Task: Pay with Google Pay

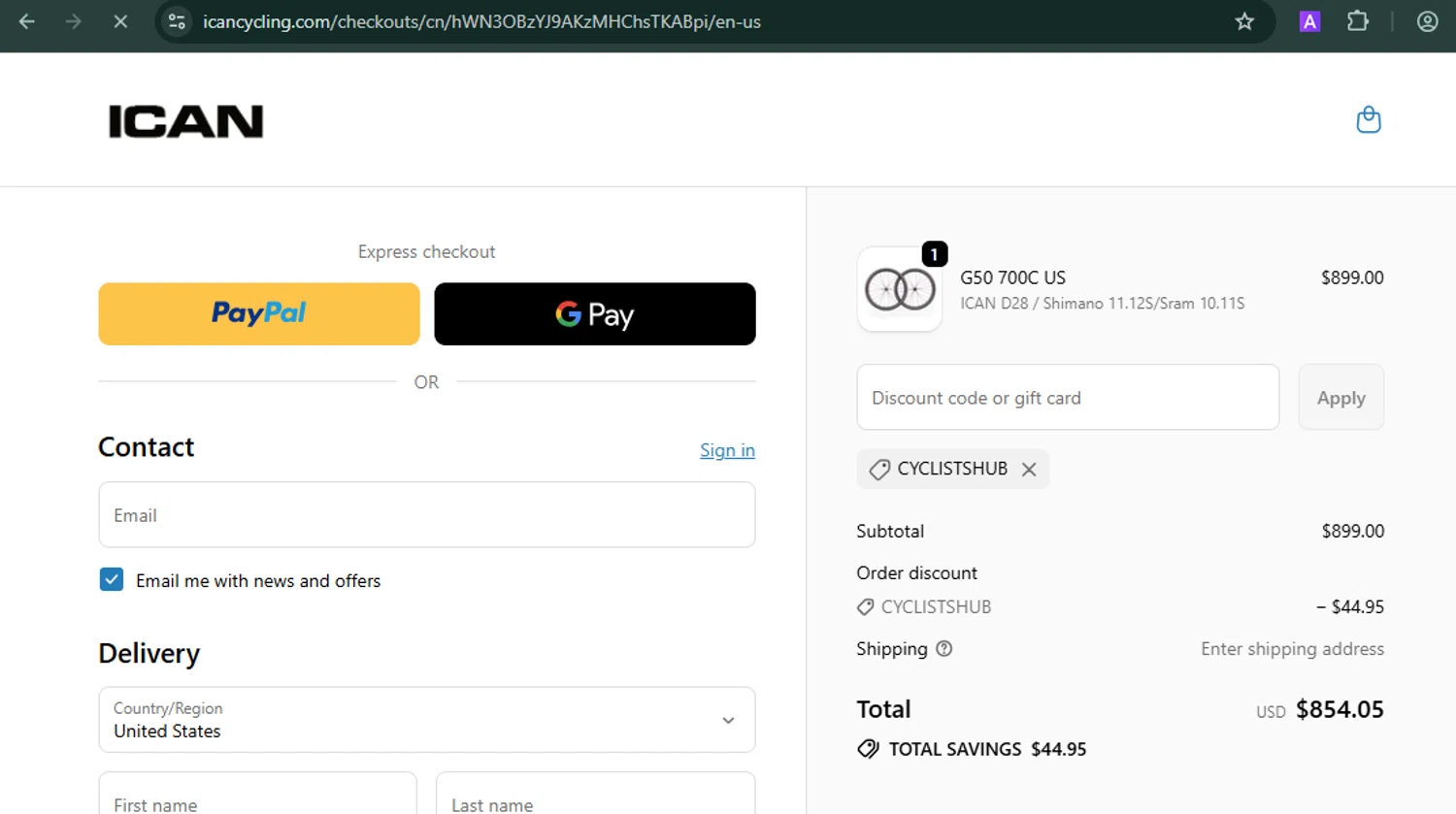Action: (595, 313)
